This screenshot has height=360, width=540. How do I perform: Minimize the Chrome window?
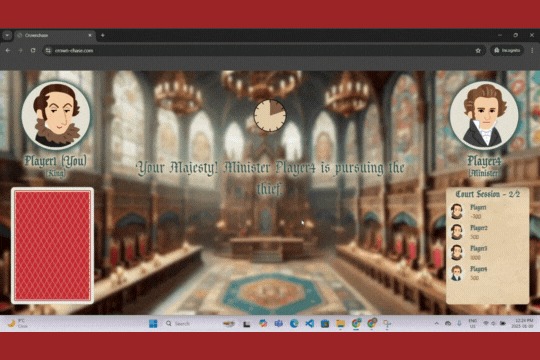[x=500, y=35]
